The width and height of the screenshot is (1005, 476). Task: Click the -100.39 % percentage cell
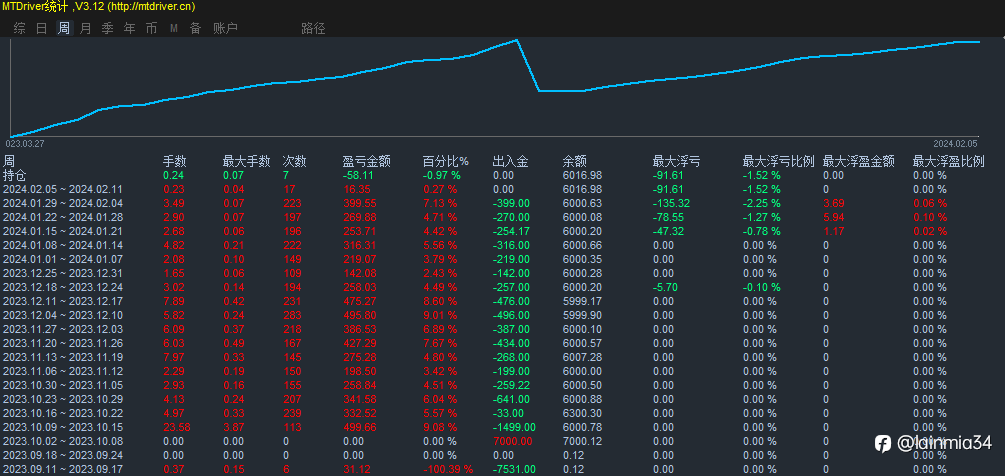pyautogui.click(x=448, y=469)
